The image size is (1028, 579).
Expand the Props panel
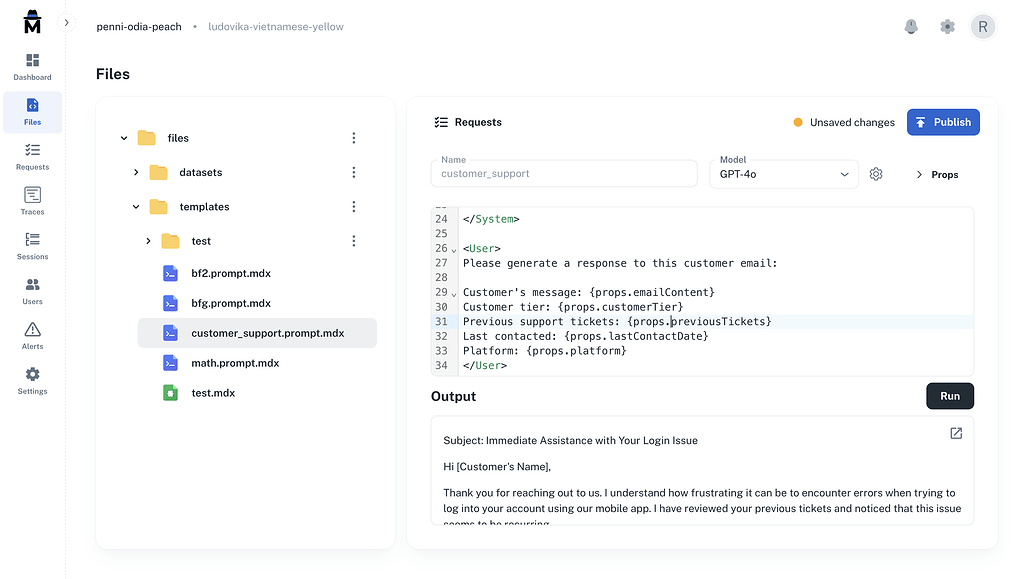pos(937,174)
